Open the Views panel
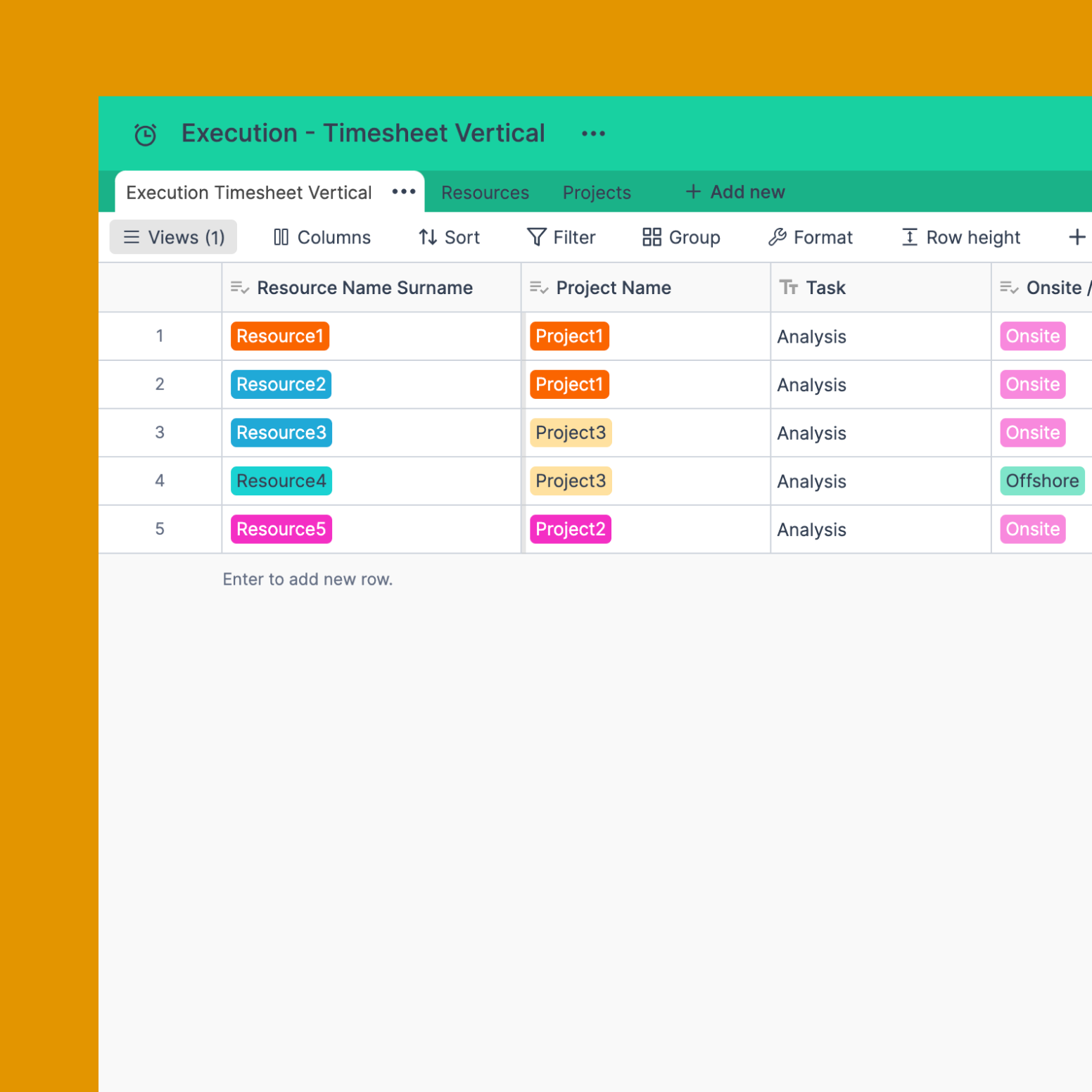The image size is (1092, 1092). [x=172, y=237]
